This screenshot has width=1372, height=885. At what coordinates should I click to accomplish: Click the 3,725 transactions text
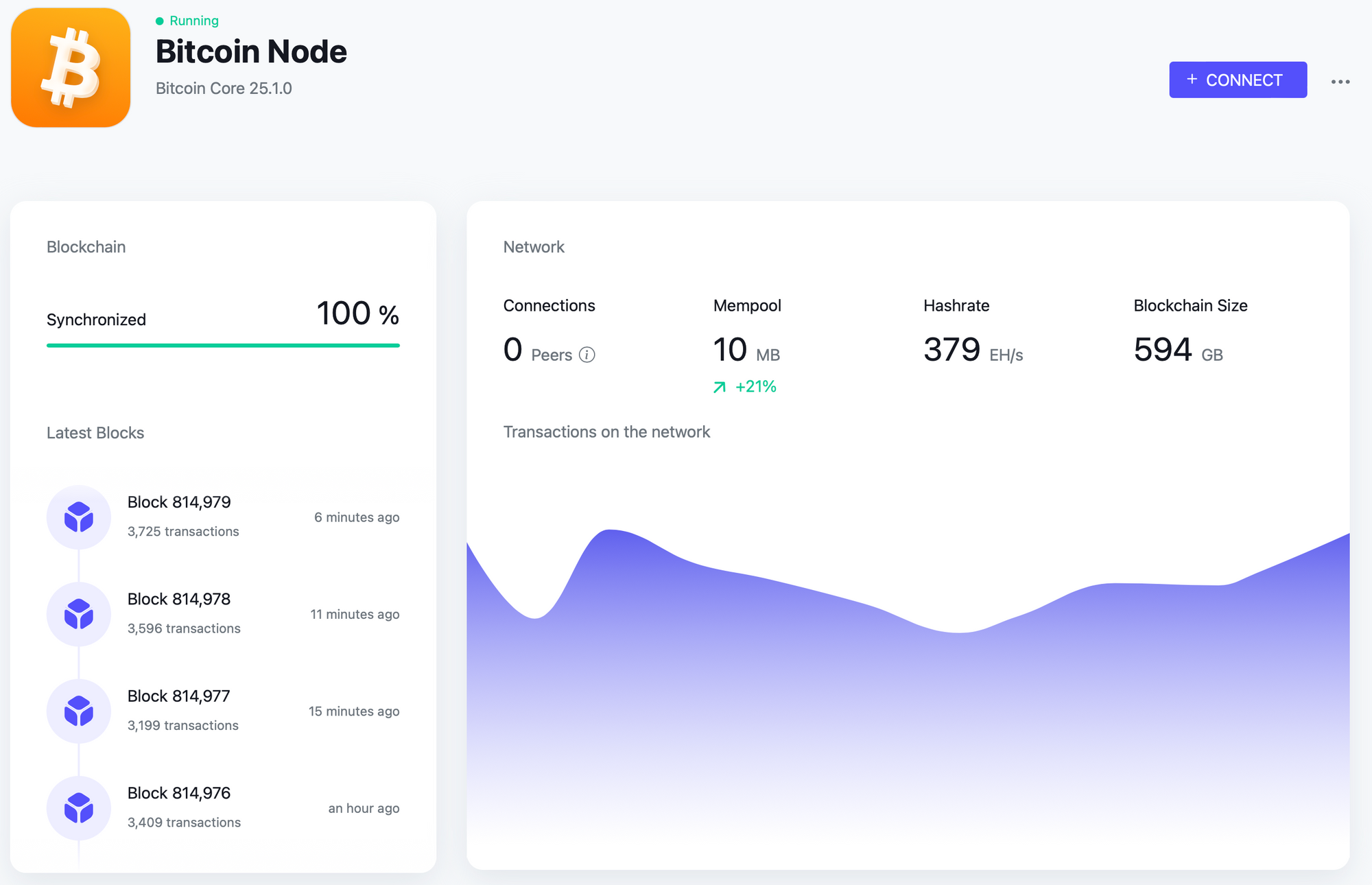coord(183,532)
